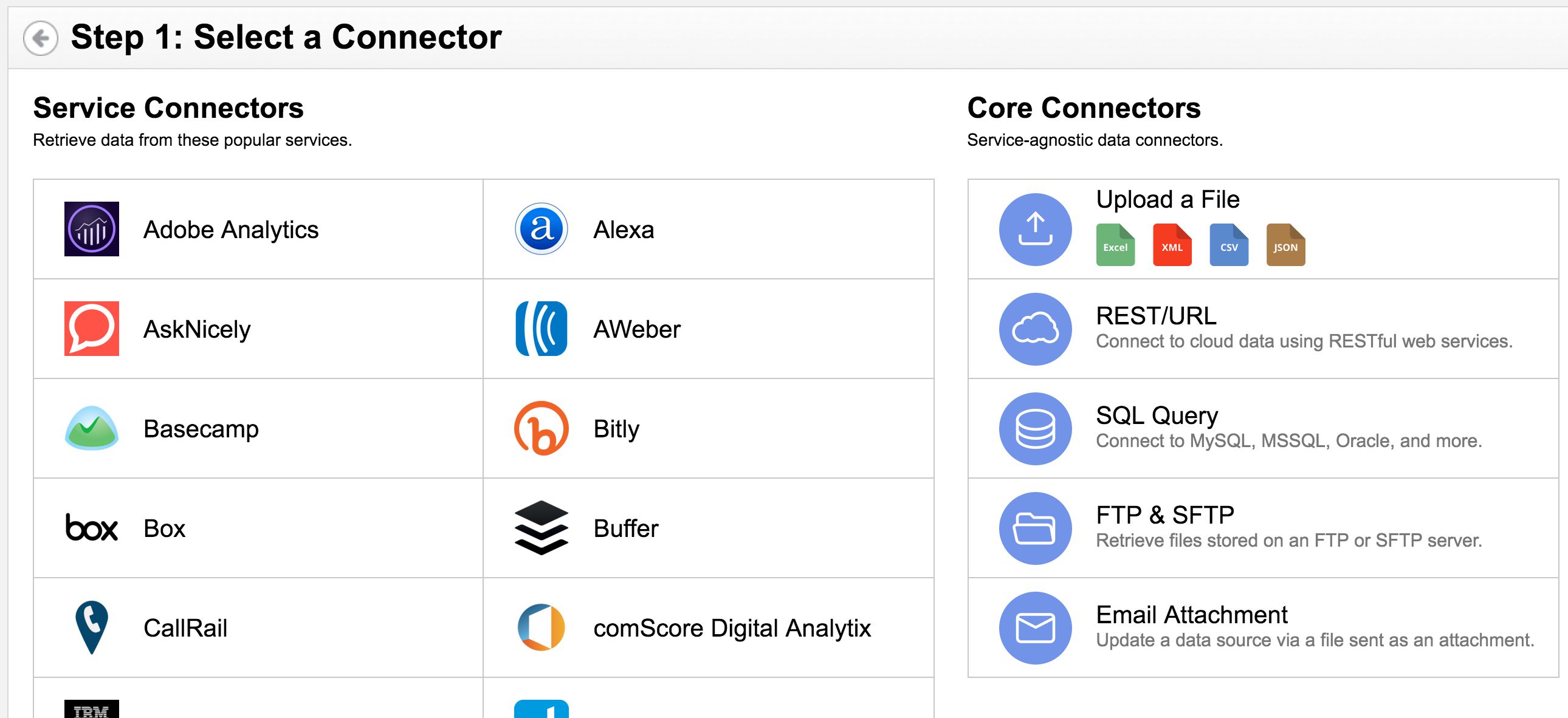Click 'Connect to MySQL, MSSQL, Oracle' description

pyautogui.click(x=1288, y=440)
